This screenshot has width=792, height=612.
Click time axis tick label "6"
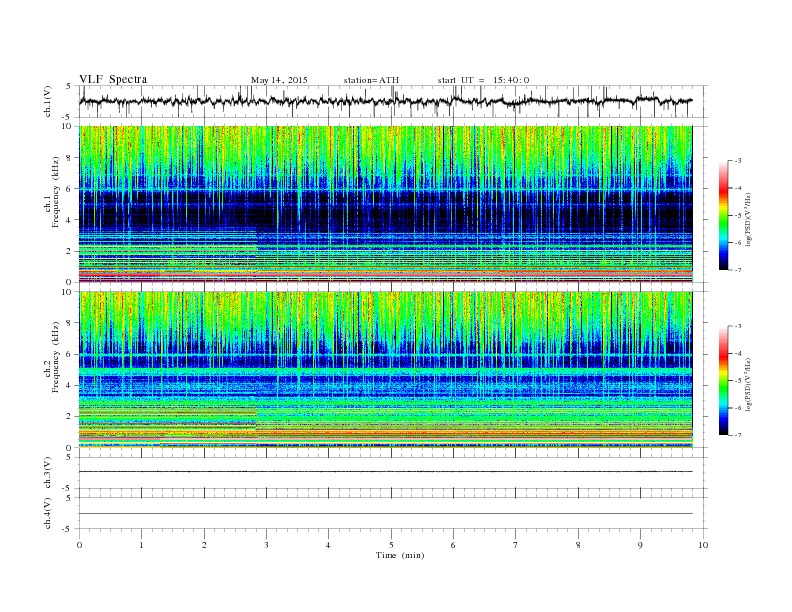point(453,545)
